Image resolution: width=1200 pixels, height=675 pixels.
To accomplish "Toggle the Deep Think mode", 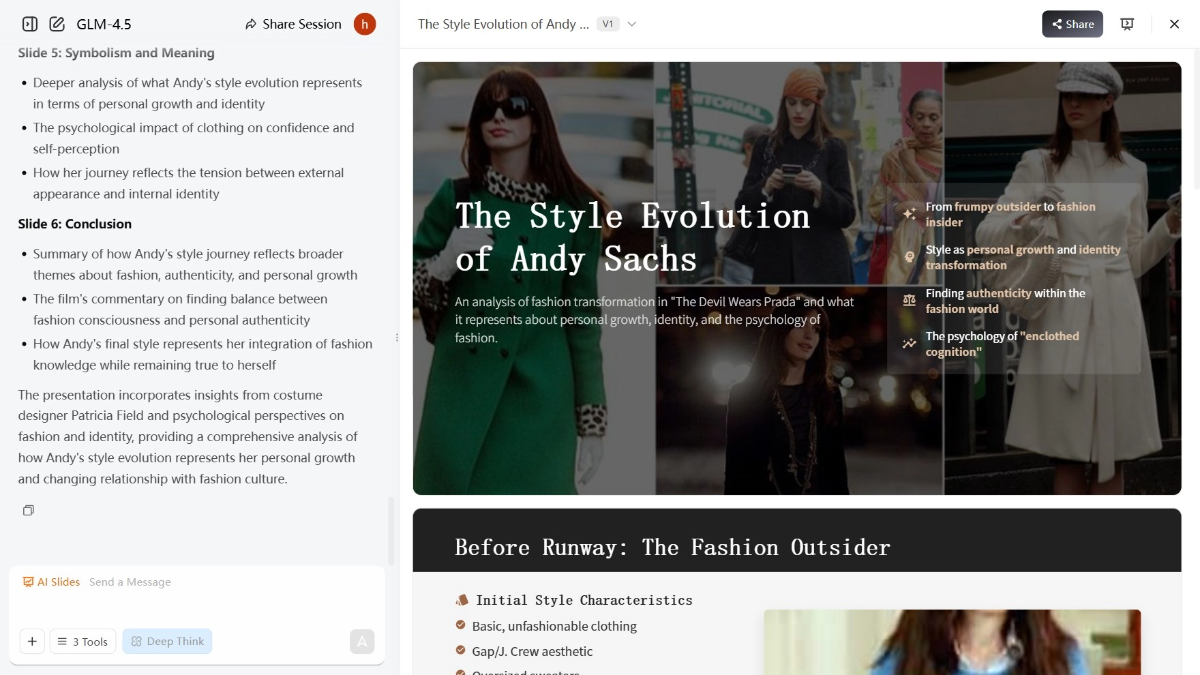I will 167,642.
